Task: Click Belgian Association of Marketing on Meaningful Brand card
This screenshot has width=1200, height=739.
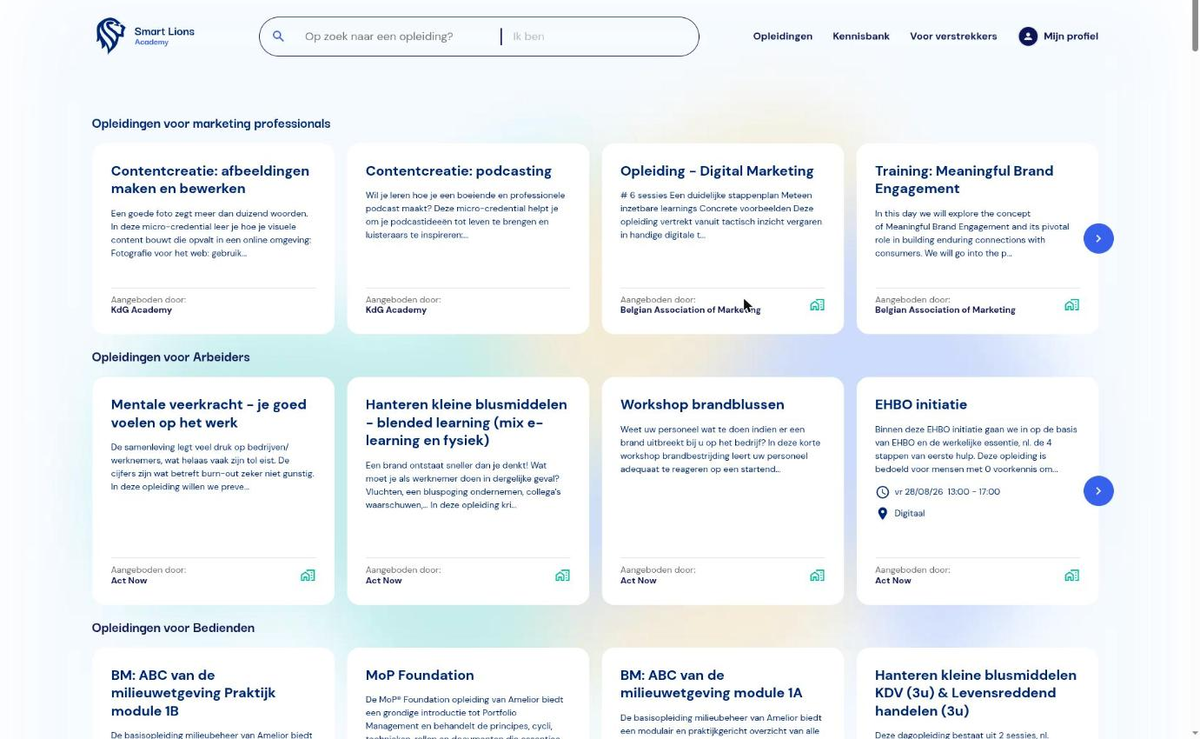Action: tap(945, 310)
